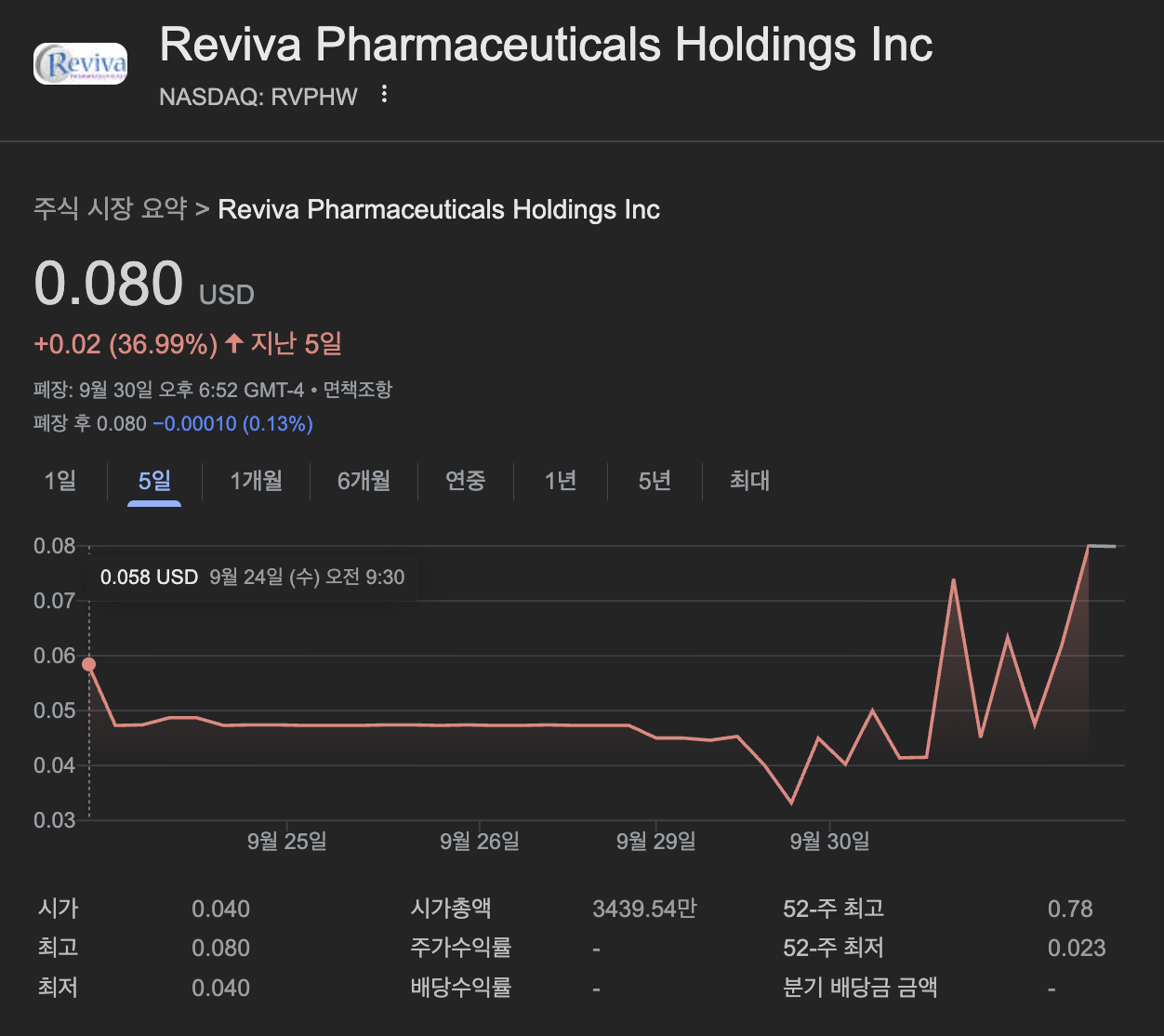Click the 면책조항 disclaimer link
This screenshot has width=1164, height=1036.
(x=358, y=390)
